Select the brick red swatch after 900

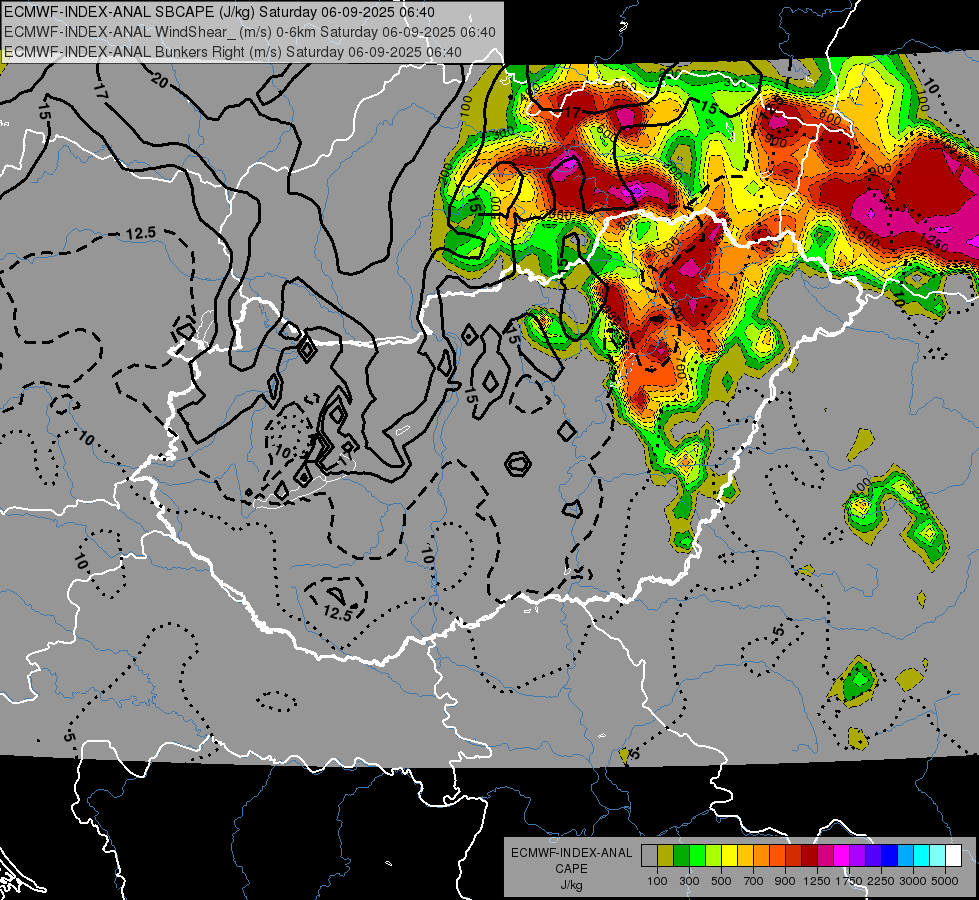(794, 855)
